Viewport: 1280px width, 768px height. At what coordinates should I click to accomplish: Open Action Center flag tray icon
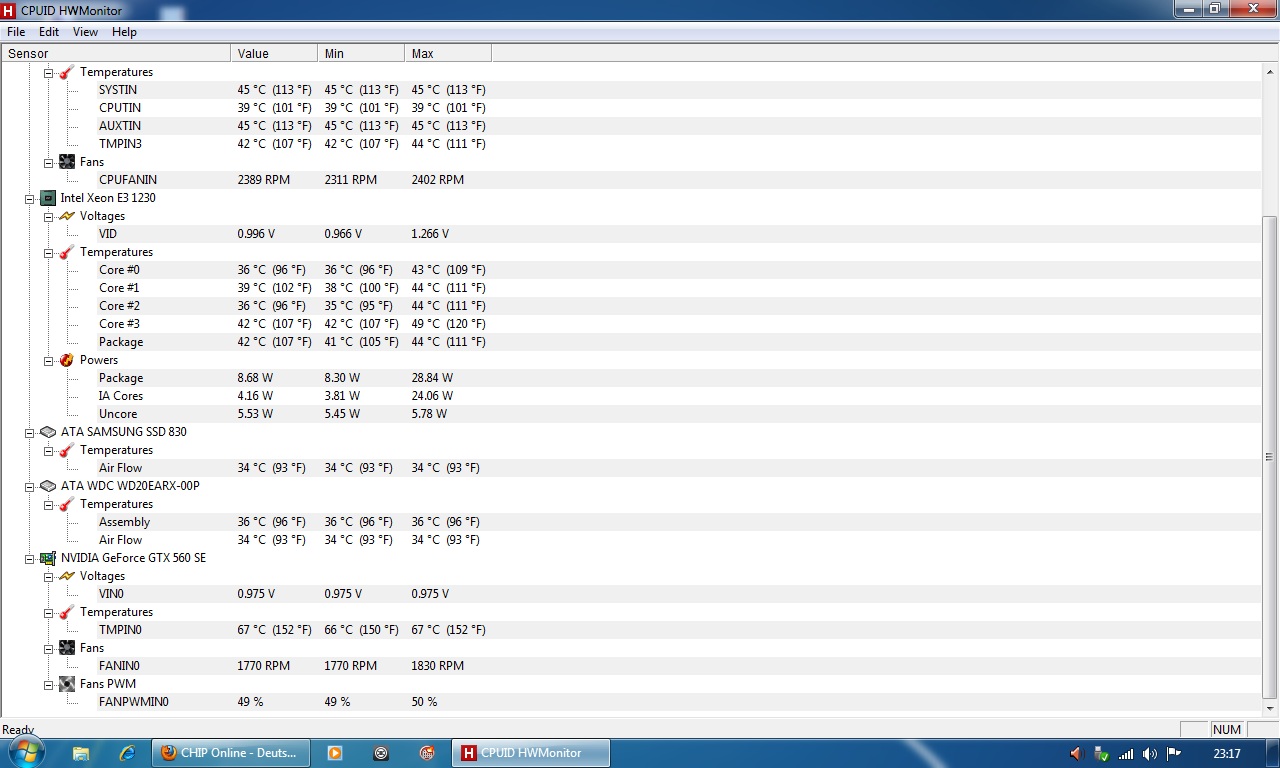pyautogui.click(x=1174, y=754)
